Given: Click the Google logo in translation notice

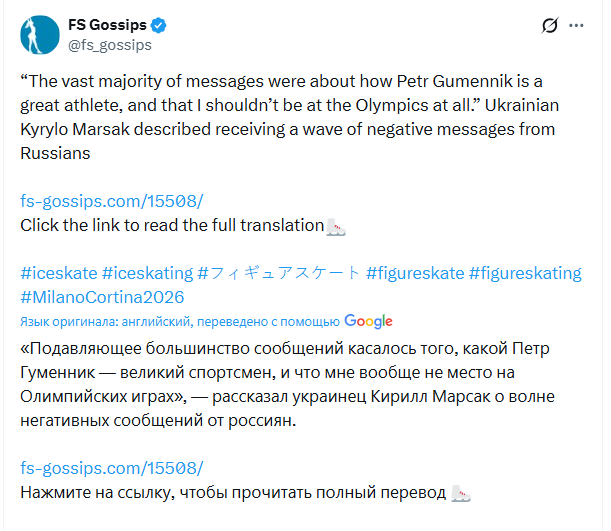Looking at the screenshot, I should [368, 321].
